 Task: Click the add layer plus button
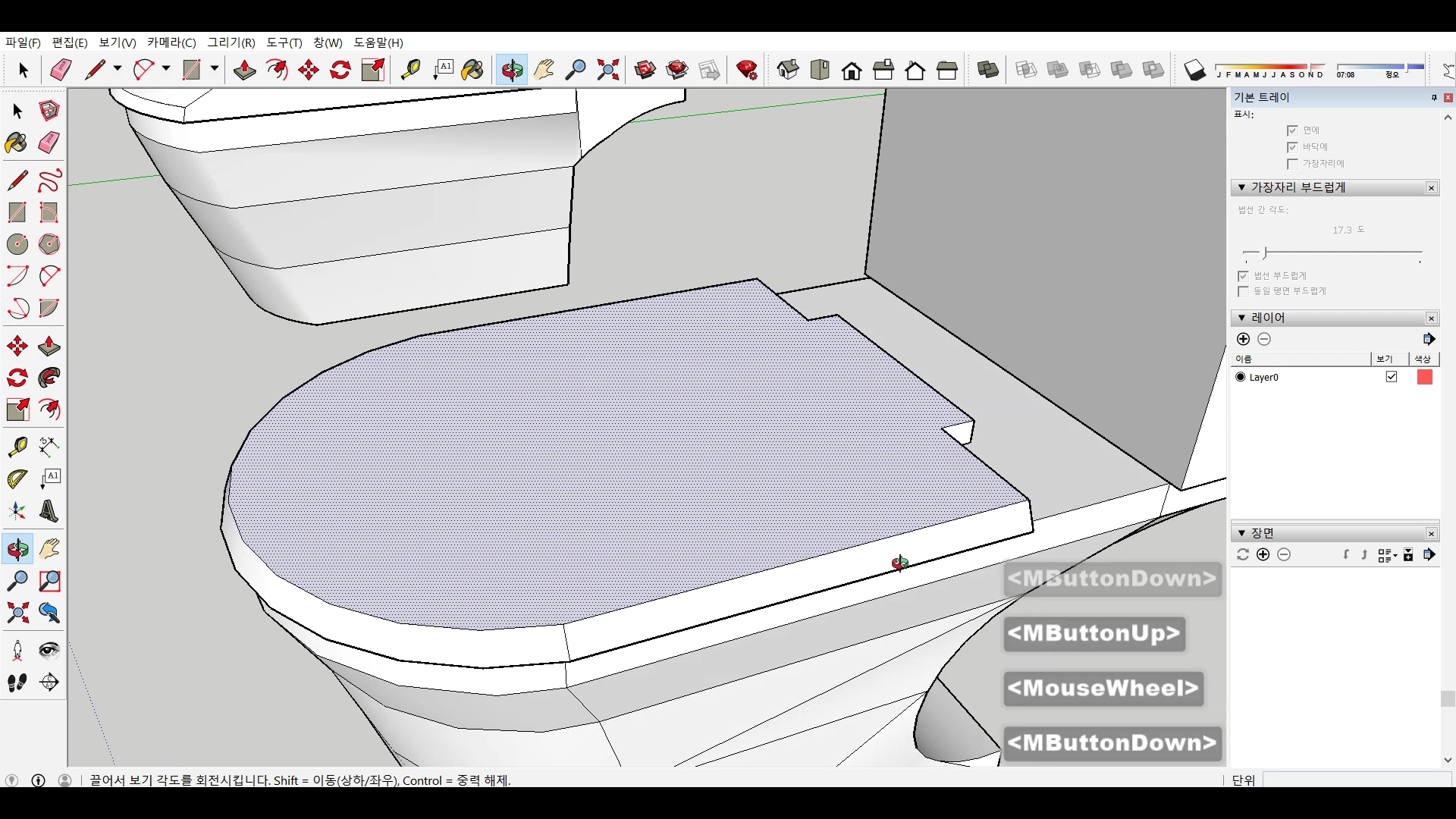(x=1243, y=339)
